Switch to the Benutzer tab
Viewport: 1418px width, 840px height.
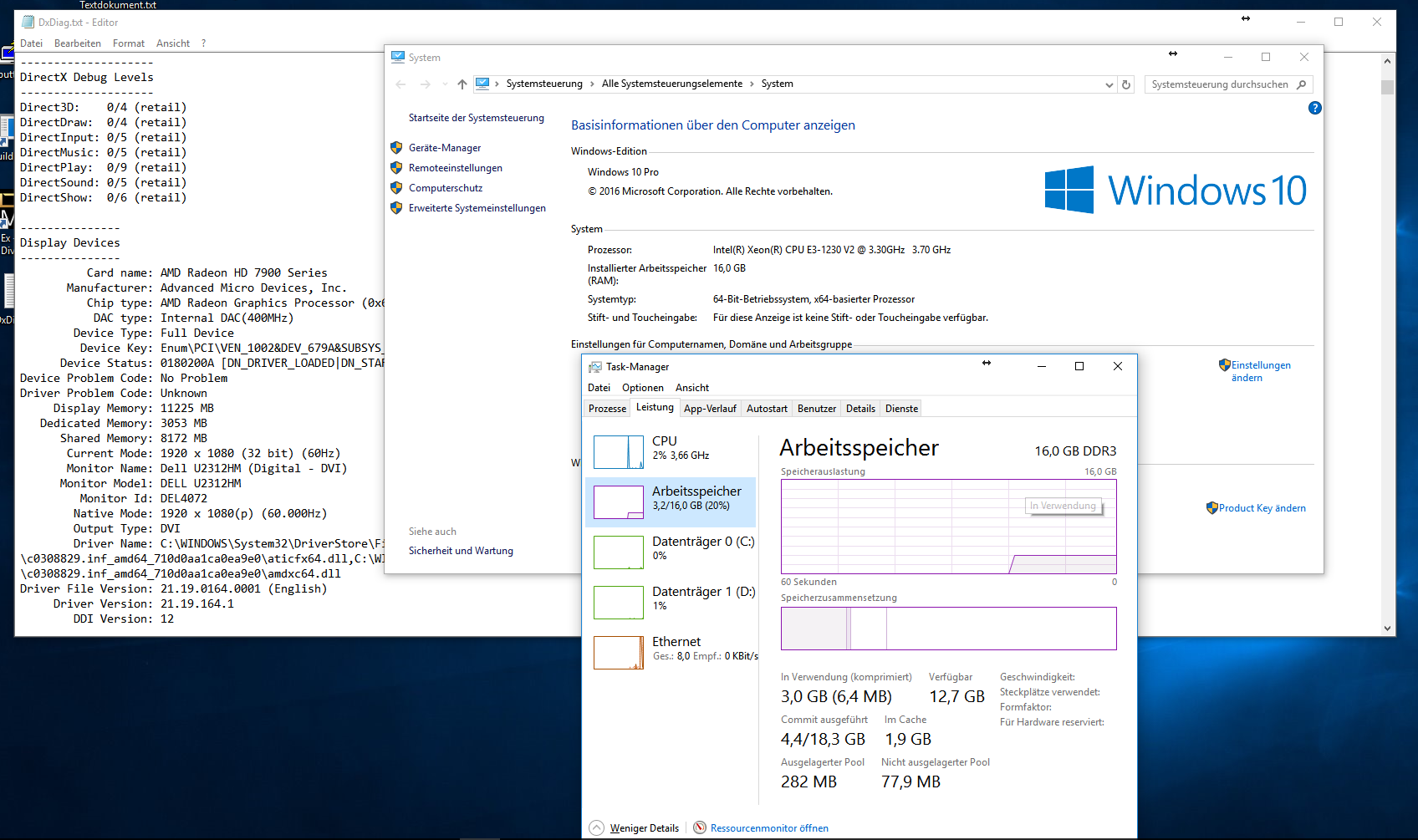pyautogui.click(x=817, y=409)
